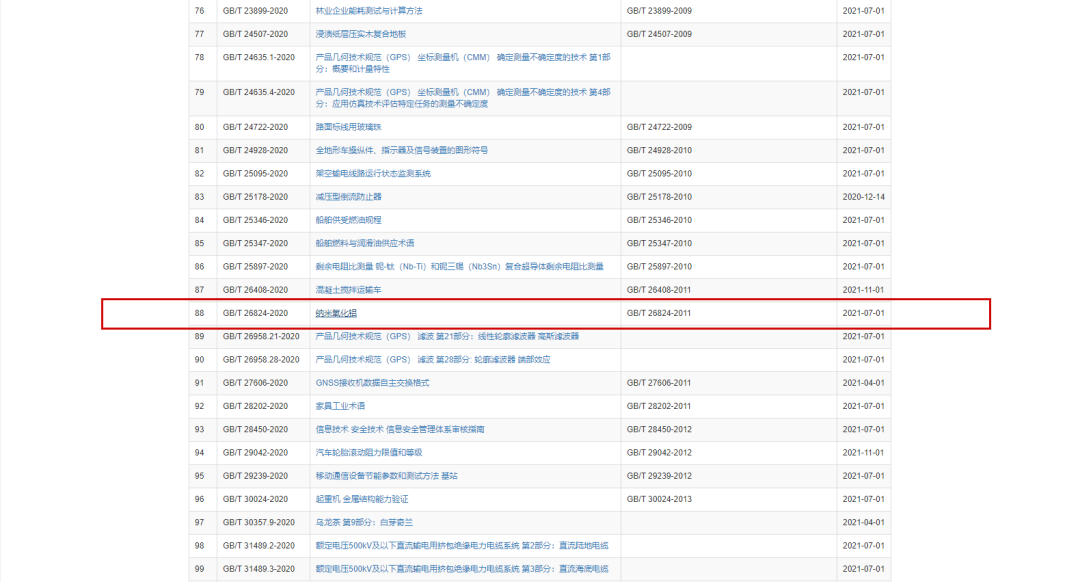This screenshot has height=582, width=1080.
Task: Click the 浸渍纸层压实木复合地板 standard title
Action: click(361, 34)
